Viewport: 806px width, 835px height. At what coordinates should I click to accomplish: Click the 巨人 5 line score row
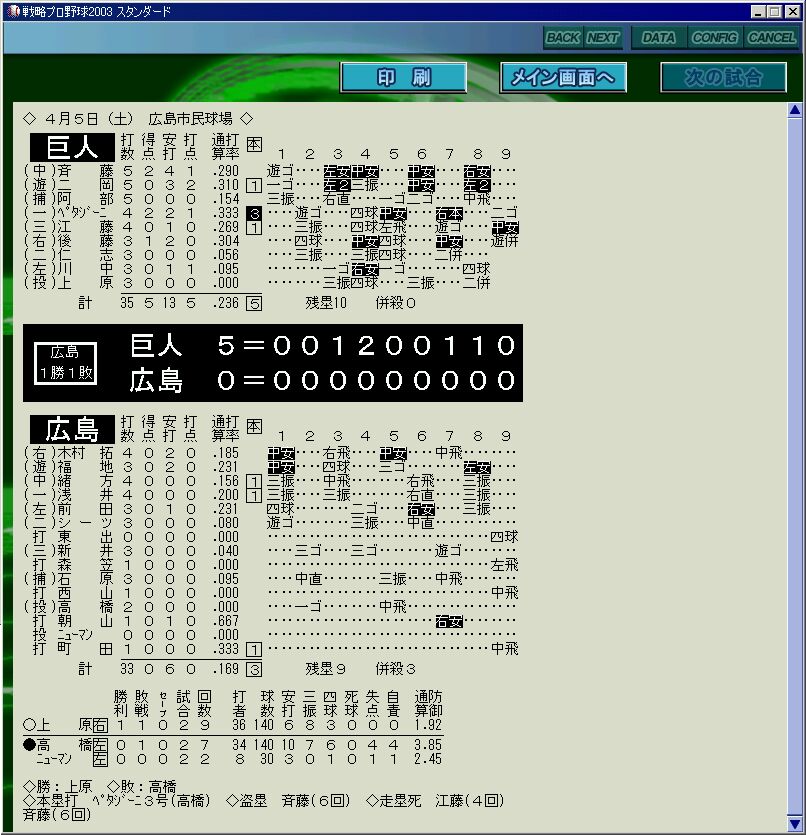tap(323, 346)
